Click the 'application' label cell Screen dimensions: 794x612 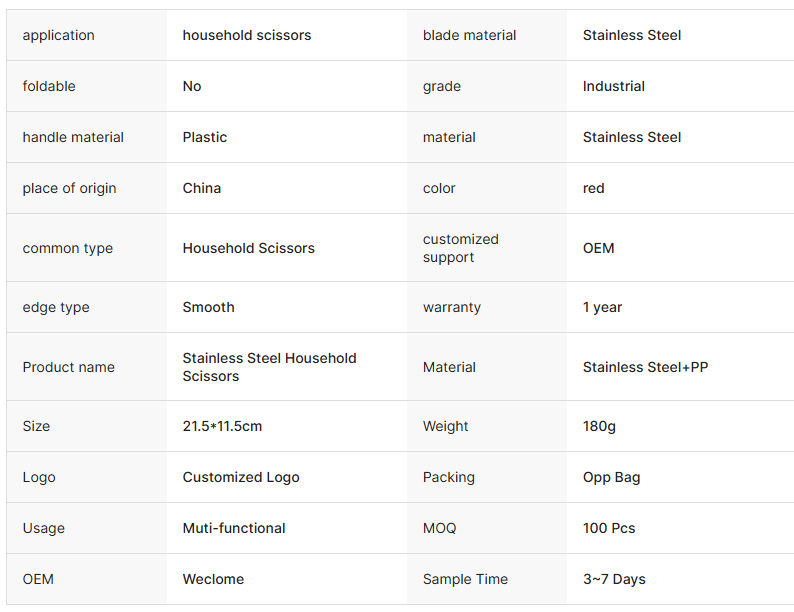coord(59,35)
